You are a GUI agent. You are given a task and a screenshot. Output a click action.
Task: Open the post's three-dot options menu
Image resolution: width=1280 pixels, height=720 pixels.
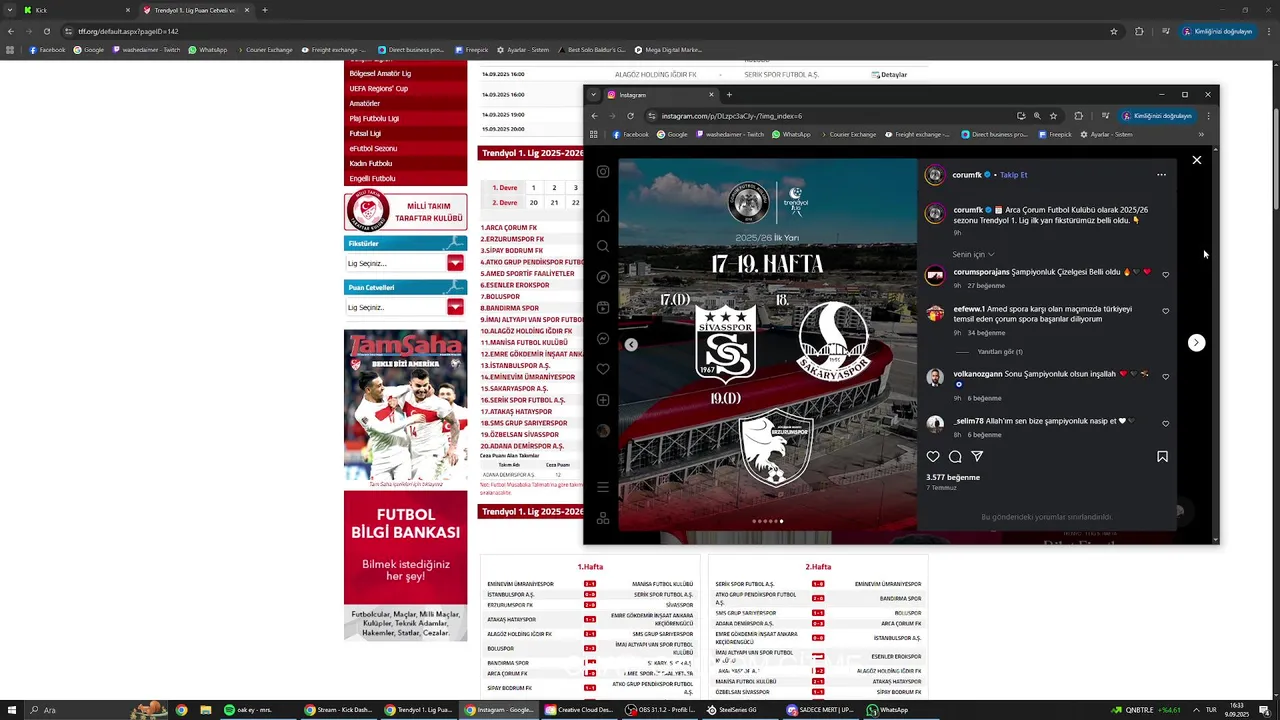(x=1161, y=175)
